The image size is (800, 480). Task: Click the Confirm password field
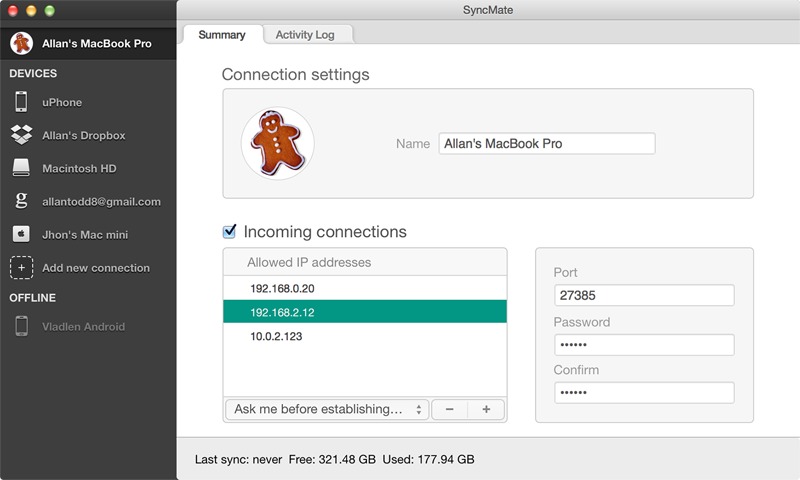coord(644,393)
